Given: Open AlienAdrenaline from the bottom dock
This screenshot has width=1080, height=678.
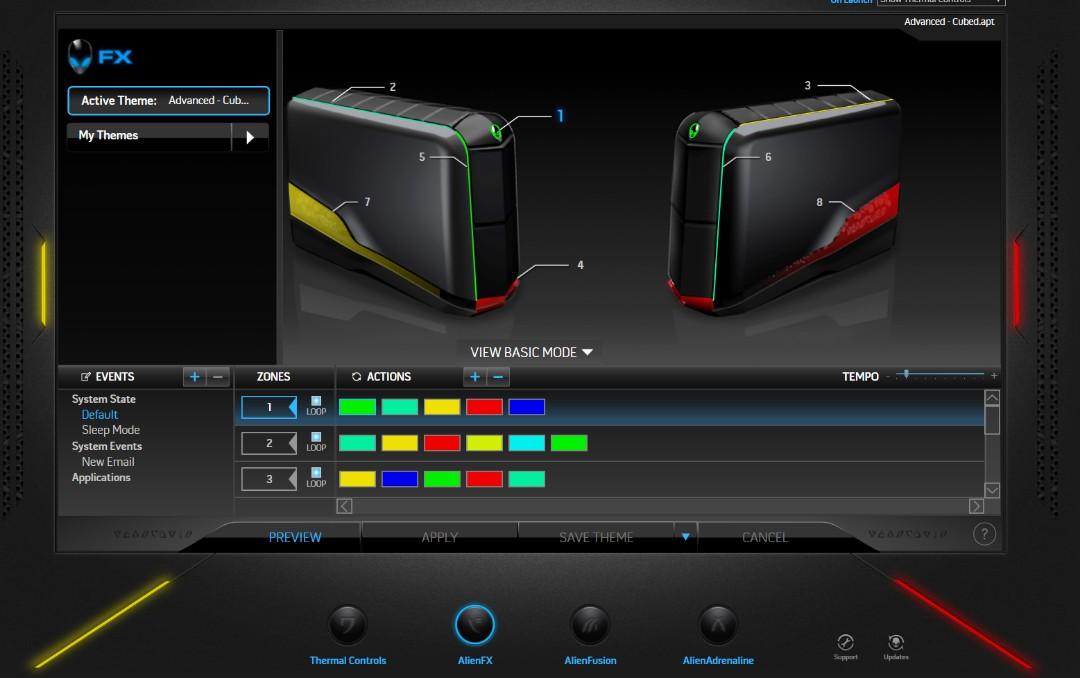Looking at the screenshot, I should (718, 625).
